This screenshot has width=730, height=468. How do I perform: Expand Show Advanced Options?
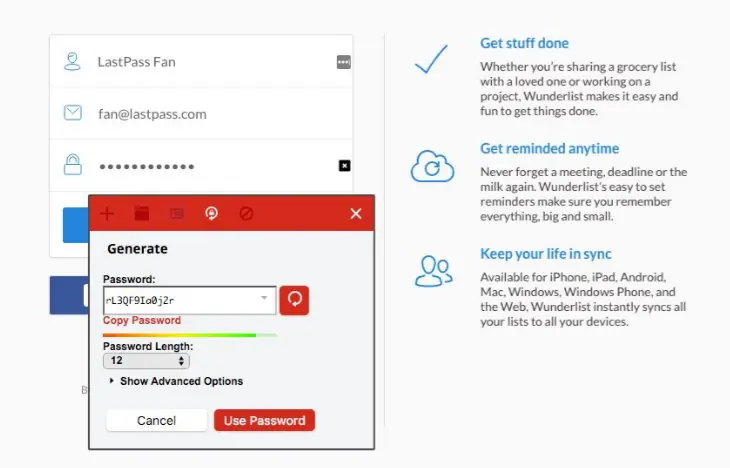pyautogui.click(x=176, y=381)
